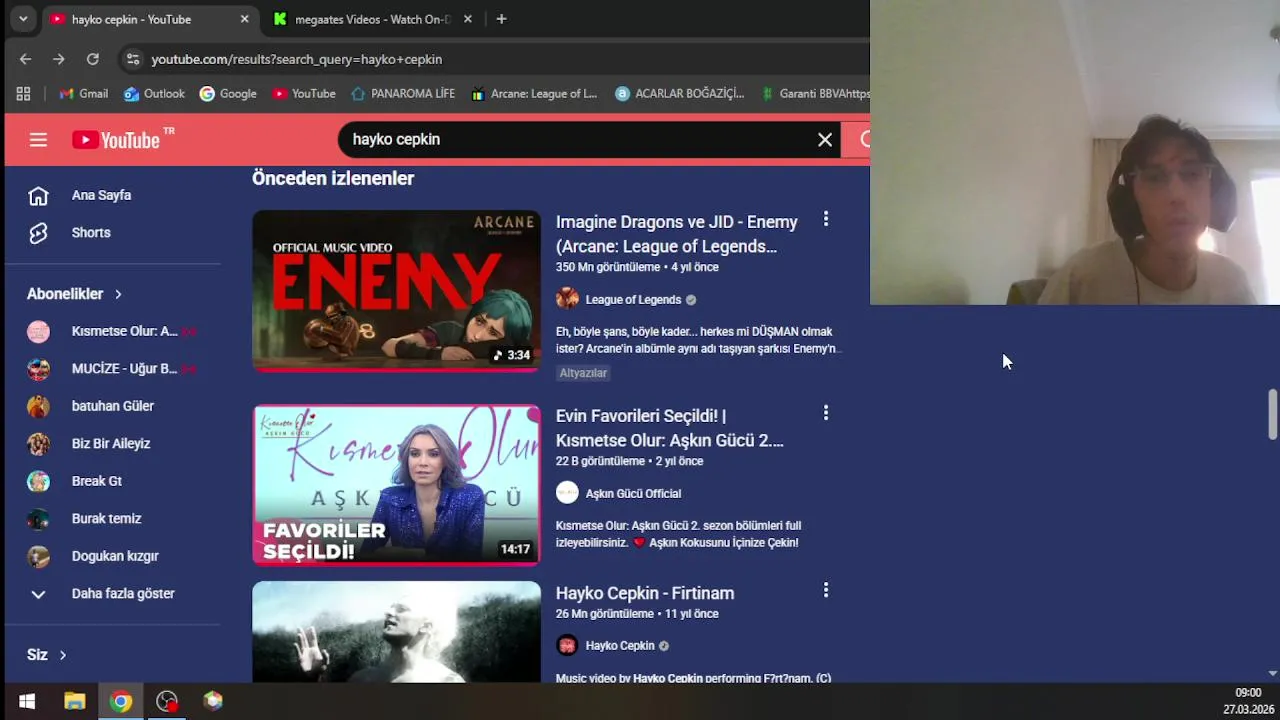Open the Gmail bookmark
1280x720 pixels.
tap(83, 94)
